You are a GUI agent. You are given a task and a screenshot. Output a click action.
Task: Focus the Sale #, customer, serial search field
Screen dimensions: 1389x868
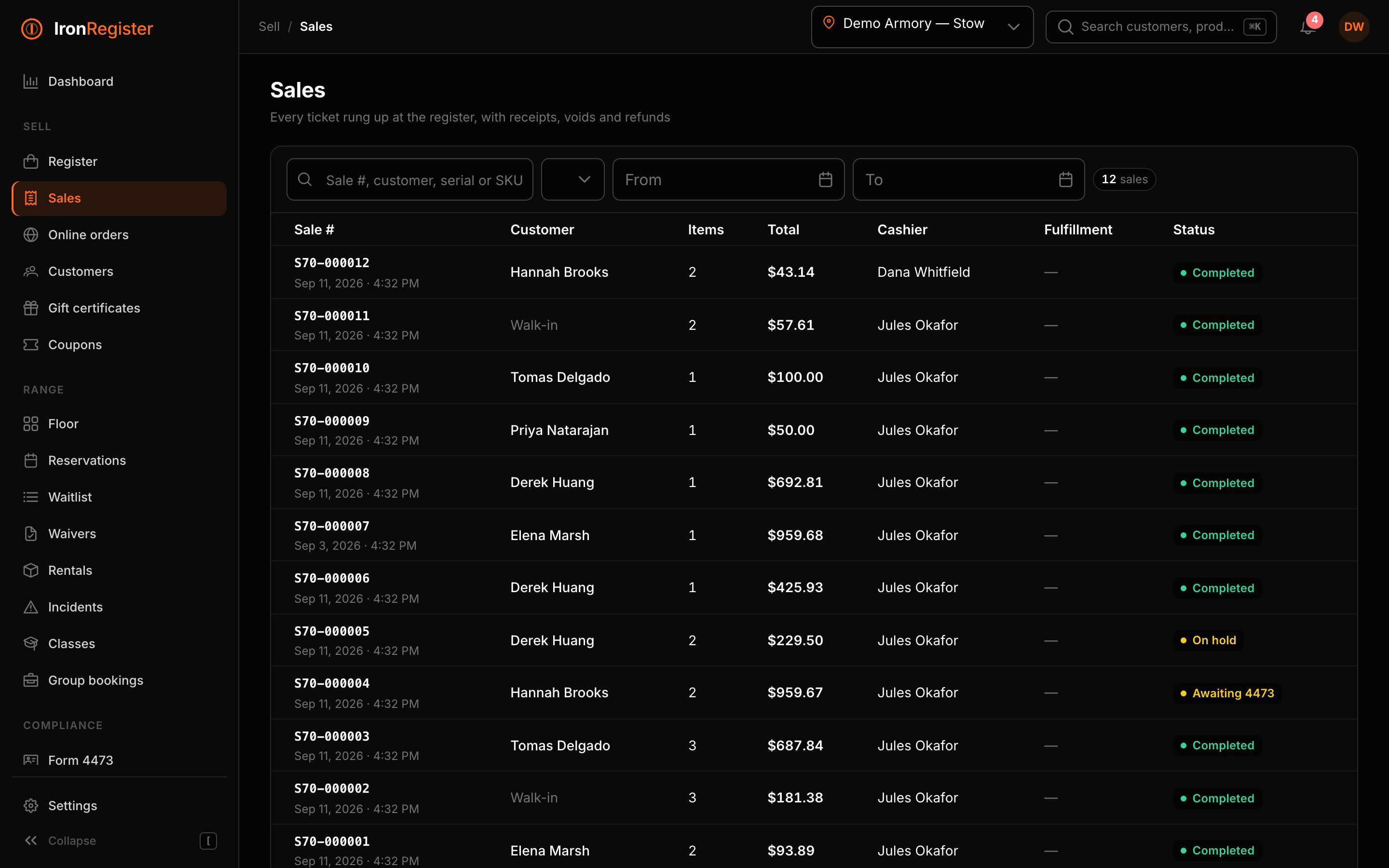coord(409,180)
